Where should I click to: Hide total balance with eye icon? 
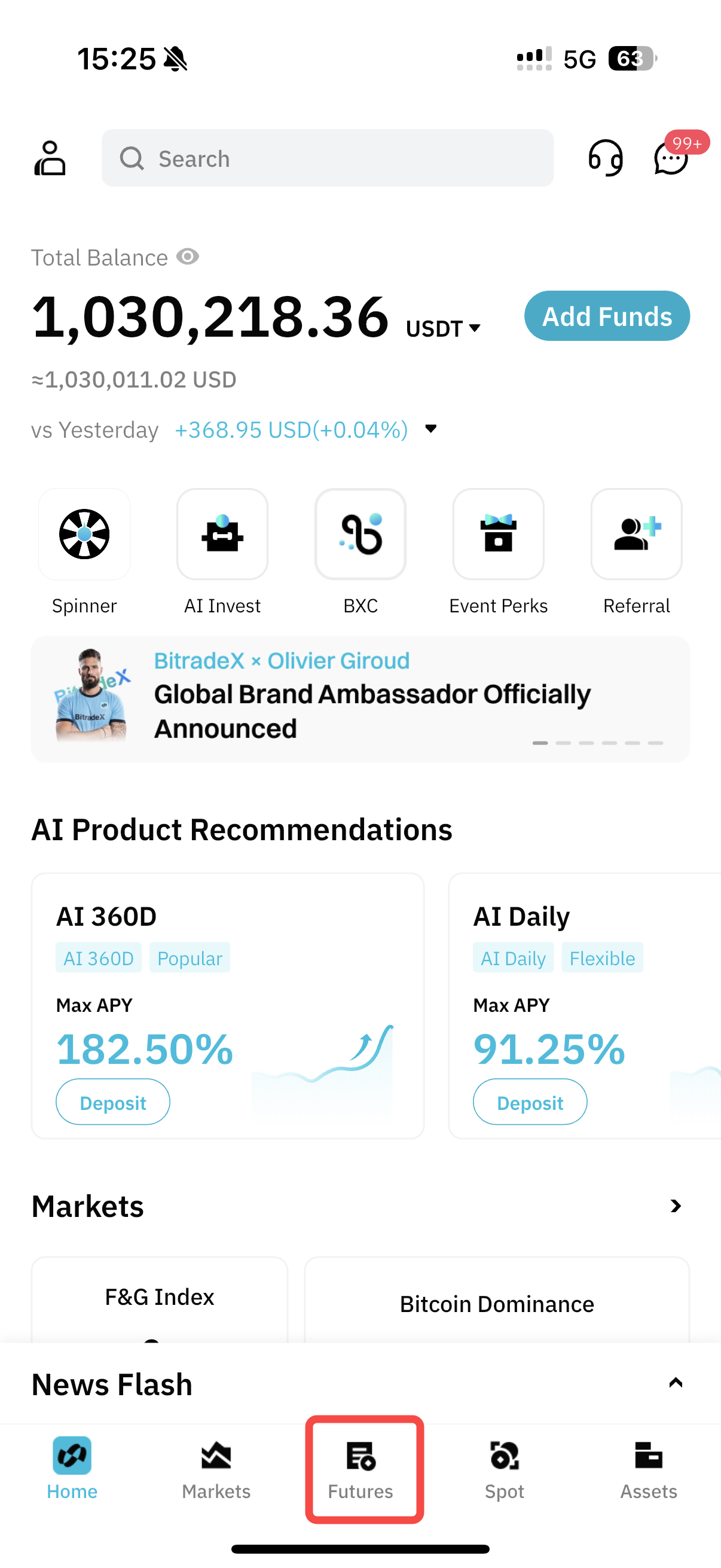coord(188,257)
